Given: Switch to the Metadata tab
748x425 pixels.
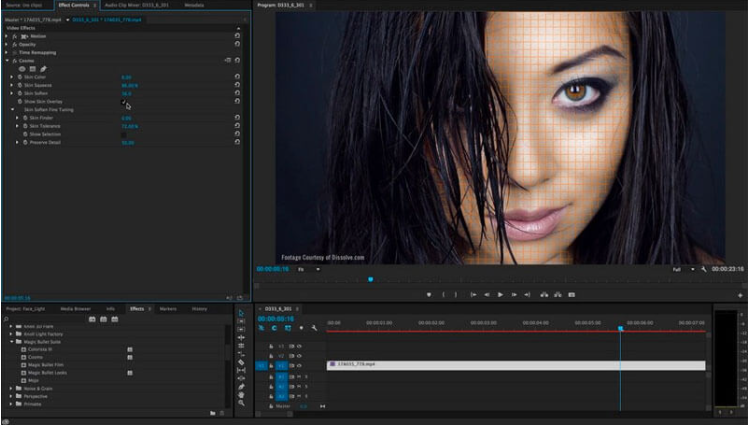Looking at the screenshot, I should (193, 5).
